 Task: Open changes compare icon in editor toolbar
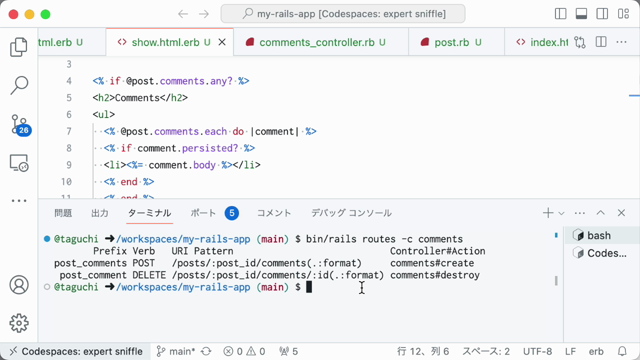click(580, 42)
